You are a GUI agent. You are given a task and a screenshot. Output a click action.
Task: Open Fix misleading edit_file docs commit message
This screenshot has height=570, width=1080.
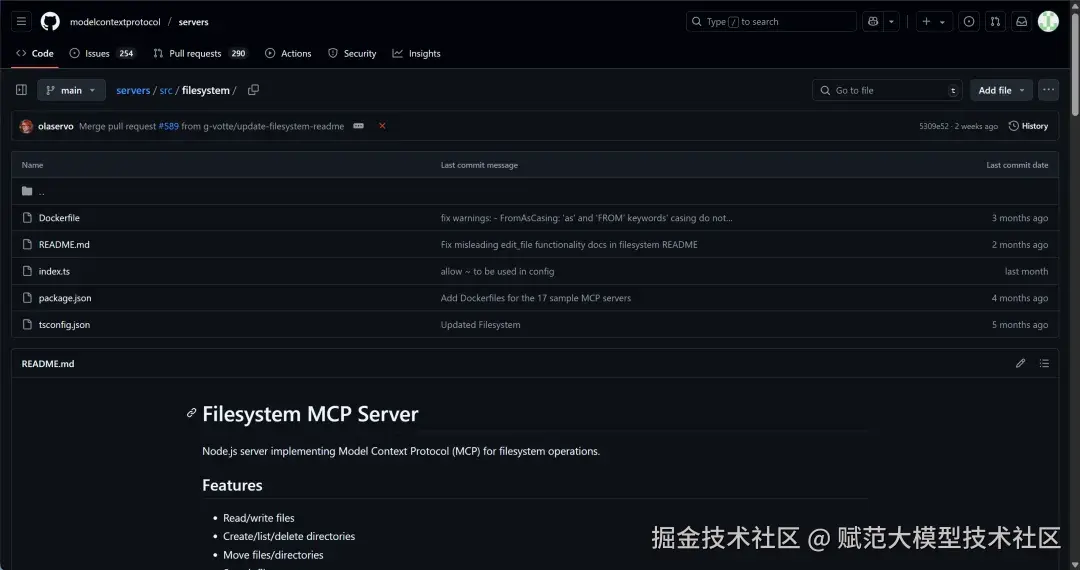[x=569, y=244]
